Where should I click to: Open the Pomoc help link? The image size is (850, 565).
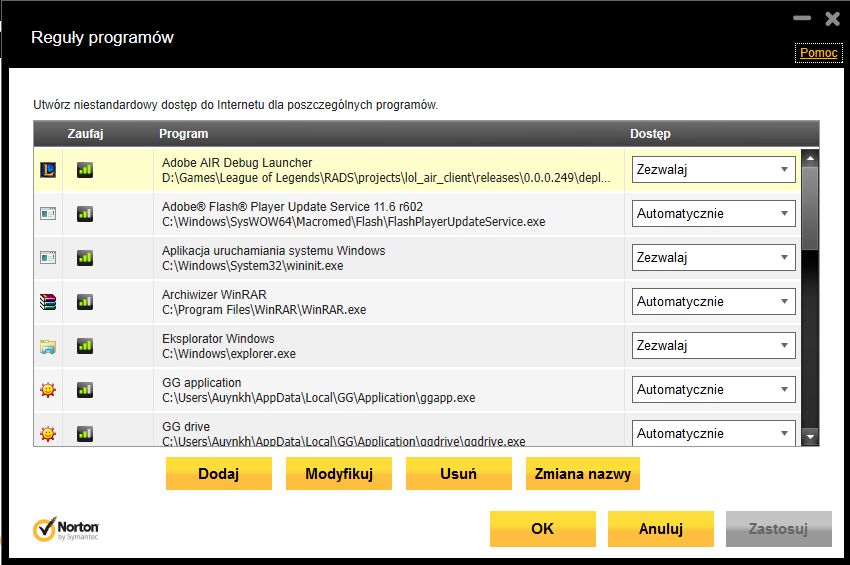(819, 53)
